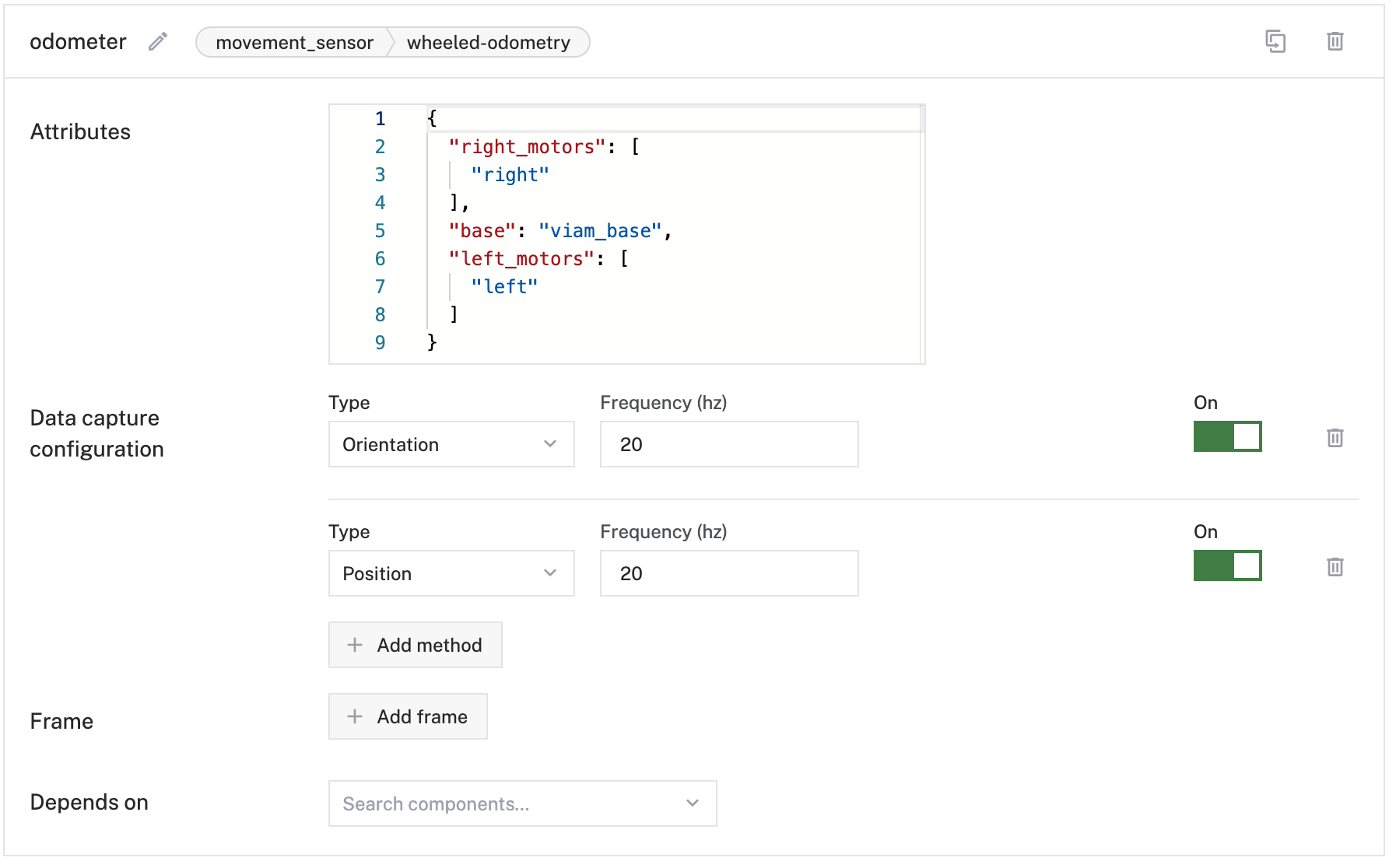Screen dimensions: 1396x868
Task: Select the movement_sensor breadcrumb tag
Action: click(294, 43)
